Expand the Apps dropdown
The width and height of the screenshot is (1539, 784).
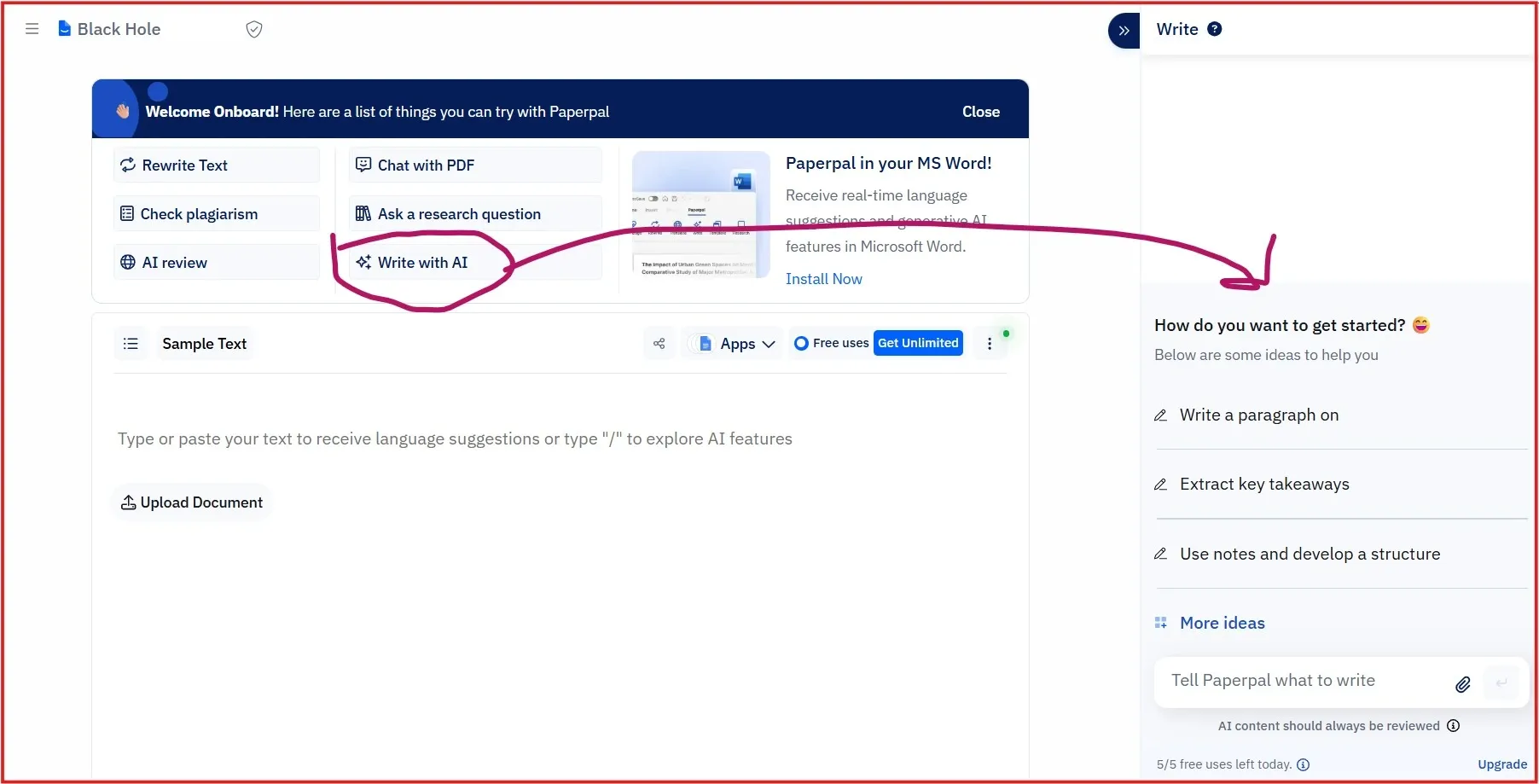[735, 344]
